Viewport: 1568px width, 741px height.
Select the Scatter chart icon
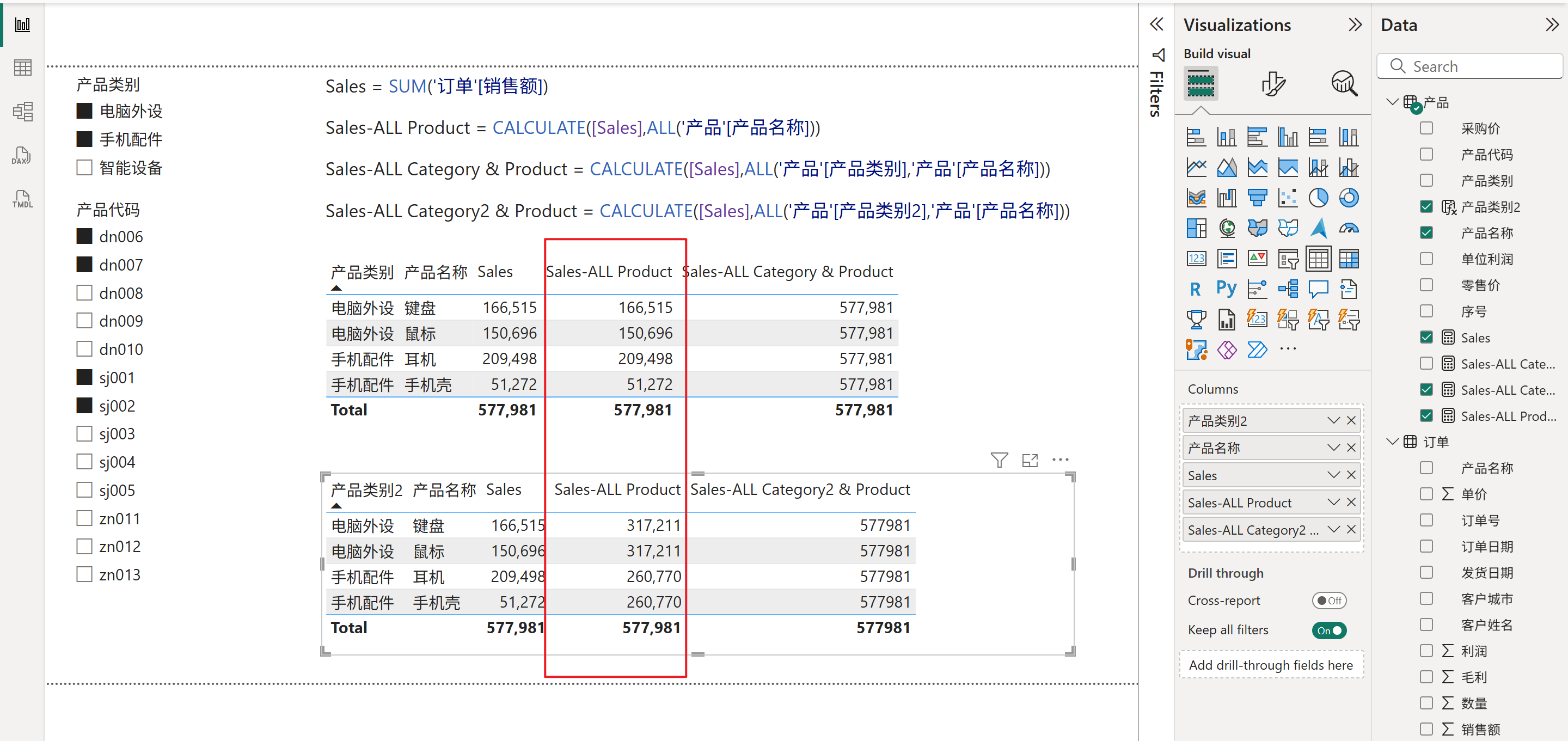point(1288,198)
